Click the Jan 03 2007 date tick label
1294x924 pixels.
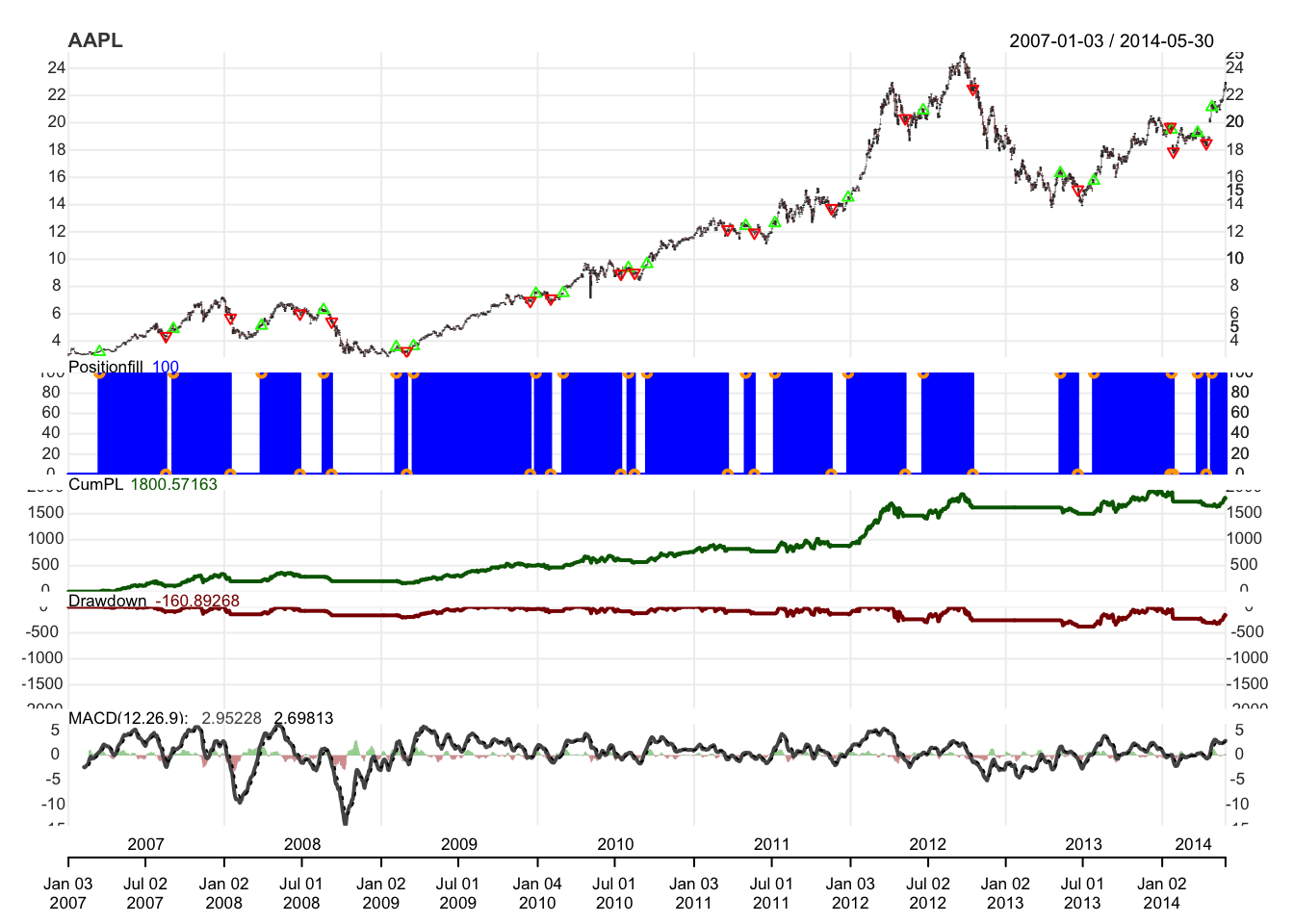pyautogui.click(x=68, y=893)
